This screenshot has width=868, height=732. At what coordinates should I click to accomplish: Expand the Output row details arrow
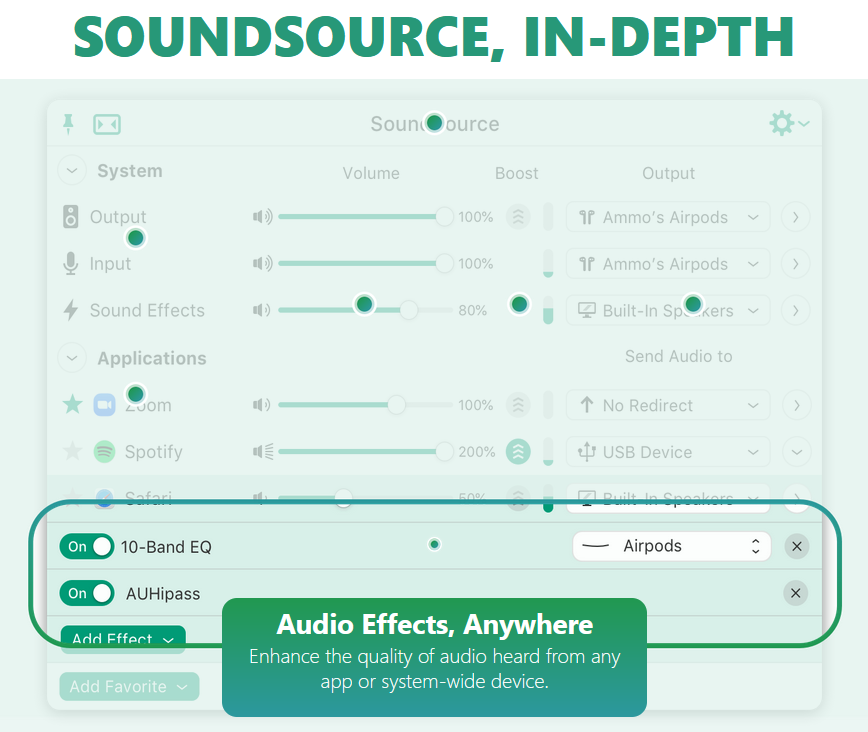795,216
